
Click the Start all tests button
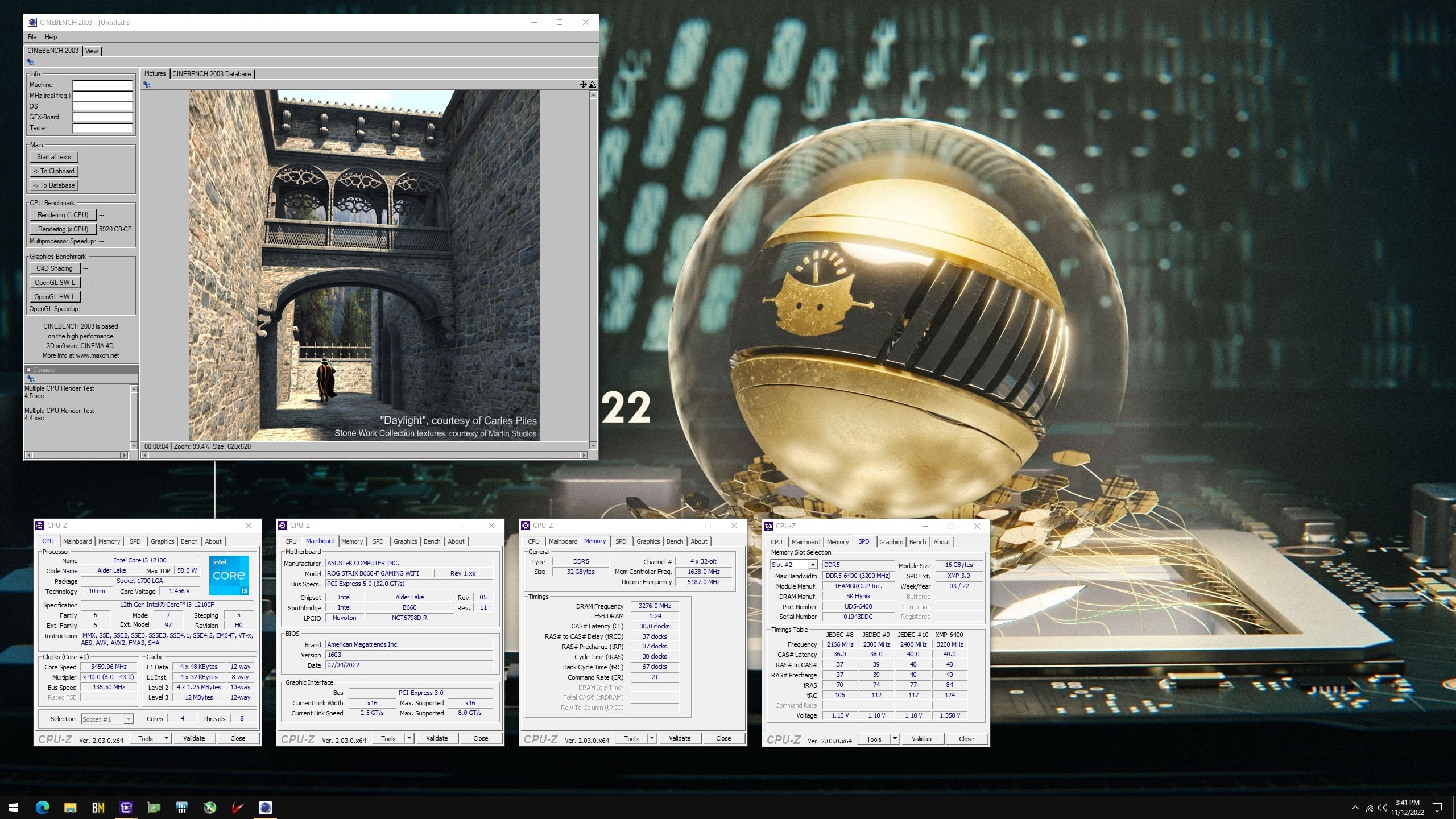tap(54, 157)
